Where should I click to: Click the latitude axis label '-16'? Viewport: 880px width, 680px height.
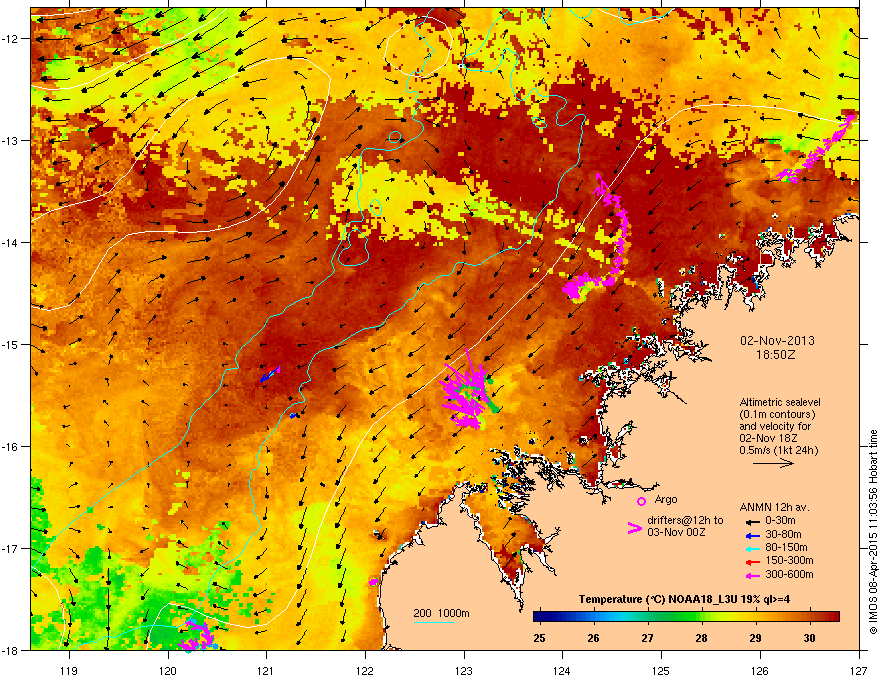[11, 447]
